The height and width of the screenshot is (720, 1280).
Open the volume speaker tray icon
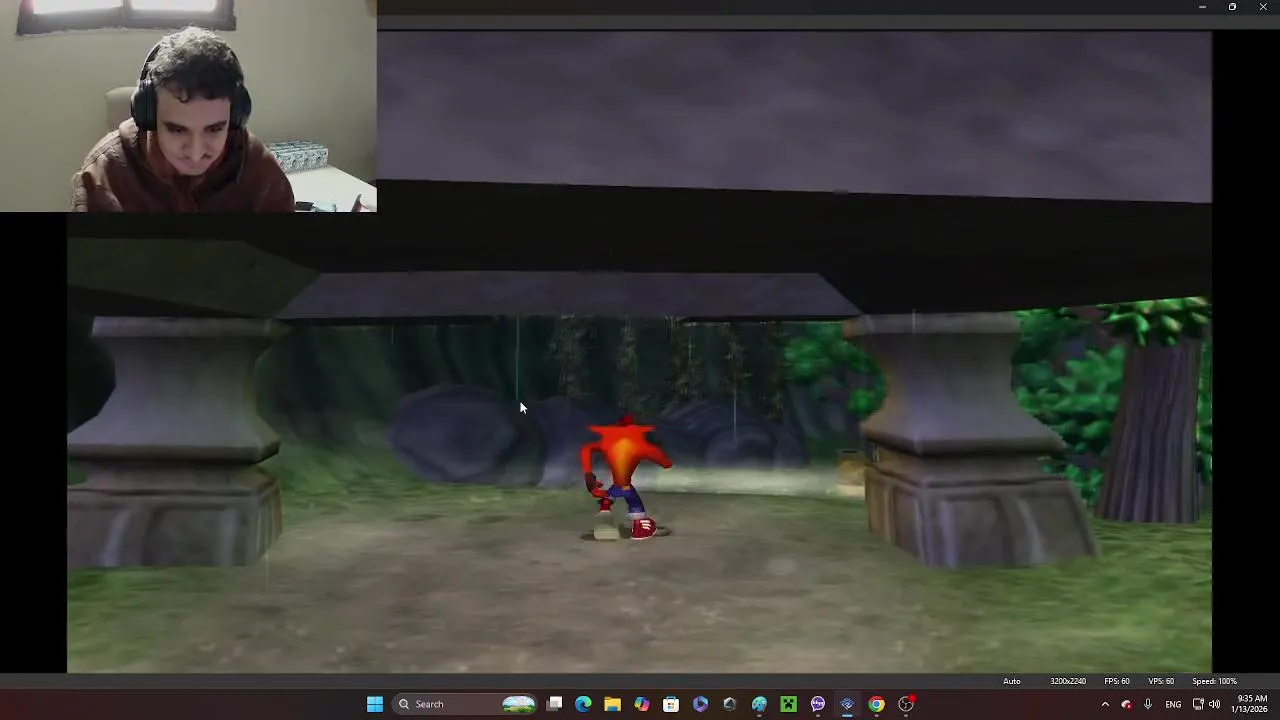click(1215, 704)
